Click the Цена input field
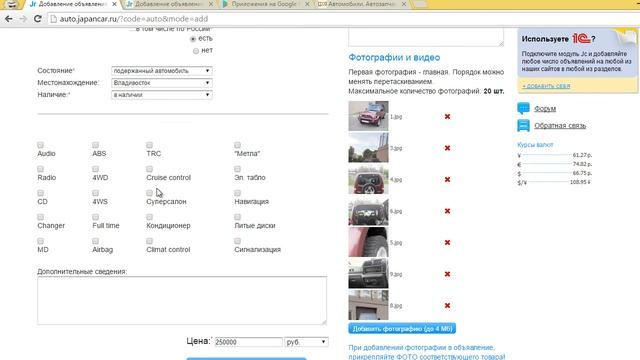Image resolution: width=640 pixels, height=360 pixels. point(249,342)
